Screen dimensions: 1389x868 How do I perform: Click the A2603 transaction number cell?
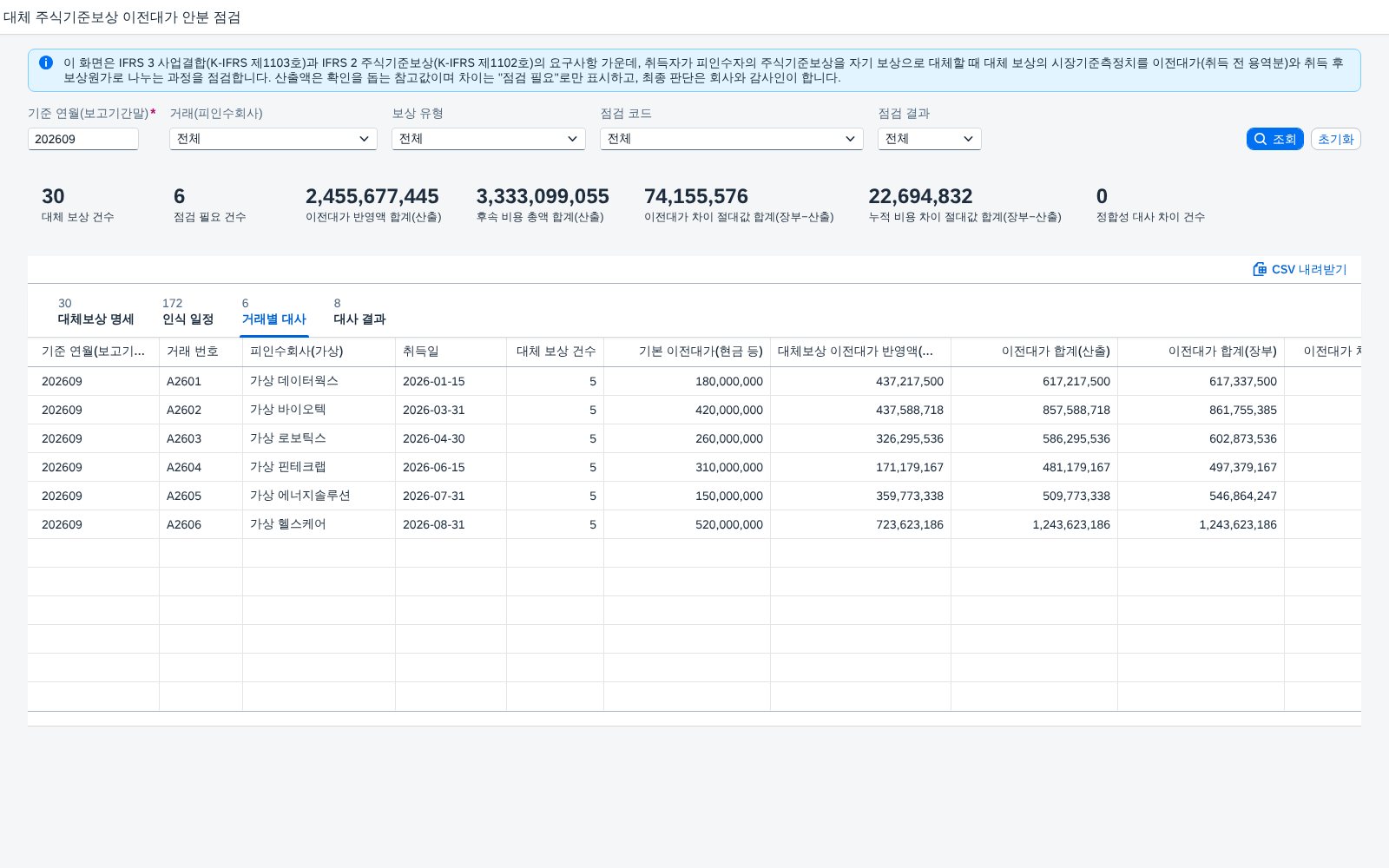[x=201, y=438]
